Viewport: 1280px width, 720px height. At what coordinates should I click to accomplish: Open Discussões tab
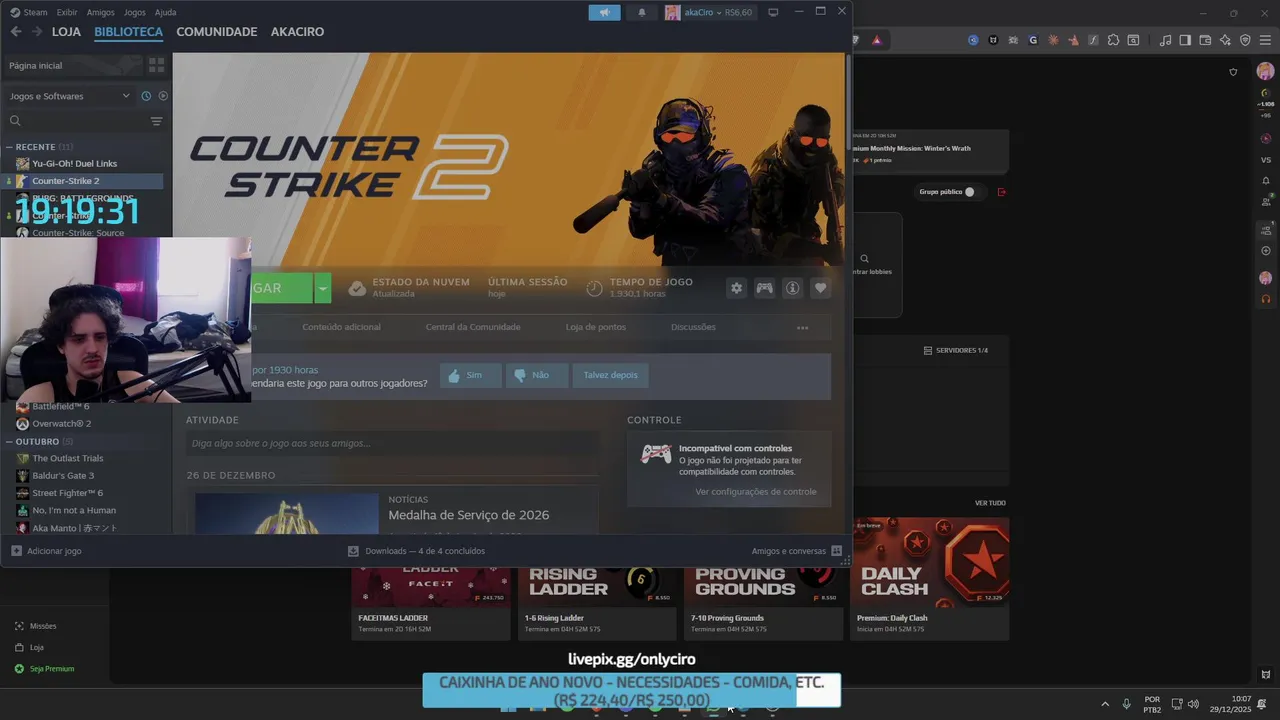pyautogui.click(x=693, y=327)
